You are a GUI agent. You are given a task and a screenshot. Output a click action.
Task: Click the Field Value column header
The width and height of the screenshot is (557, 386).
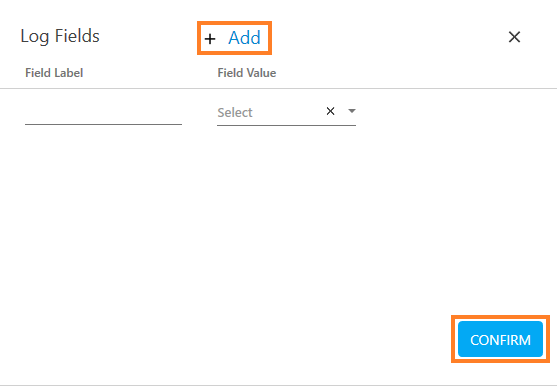click(x=247, y=73)
